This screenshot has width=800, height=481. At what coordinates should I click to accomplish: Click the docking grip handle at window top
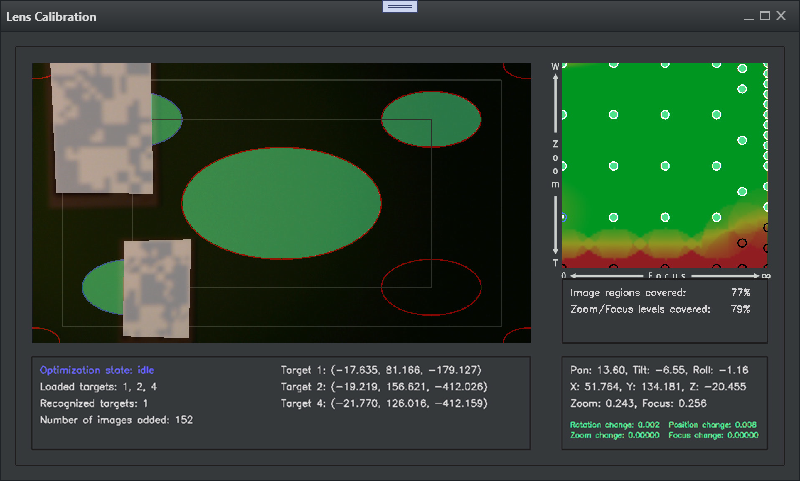[400, 6]
